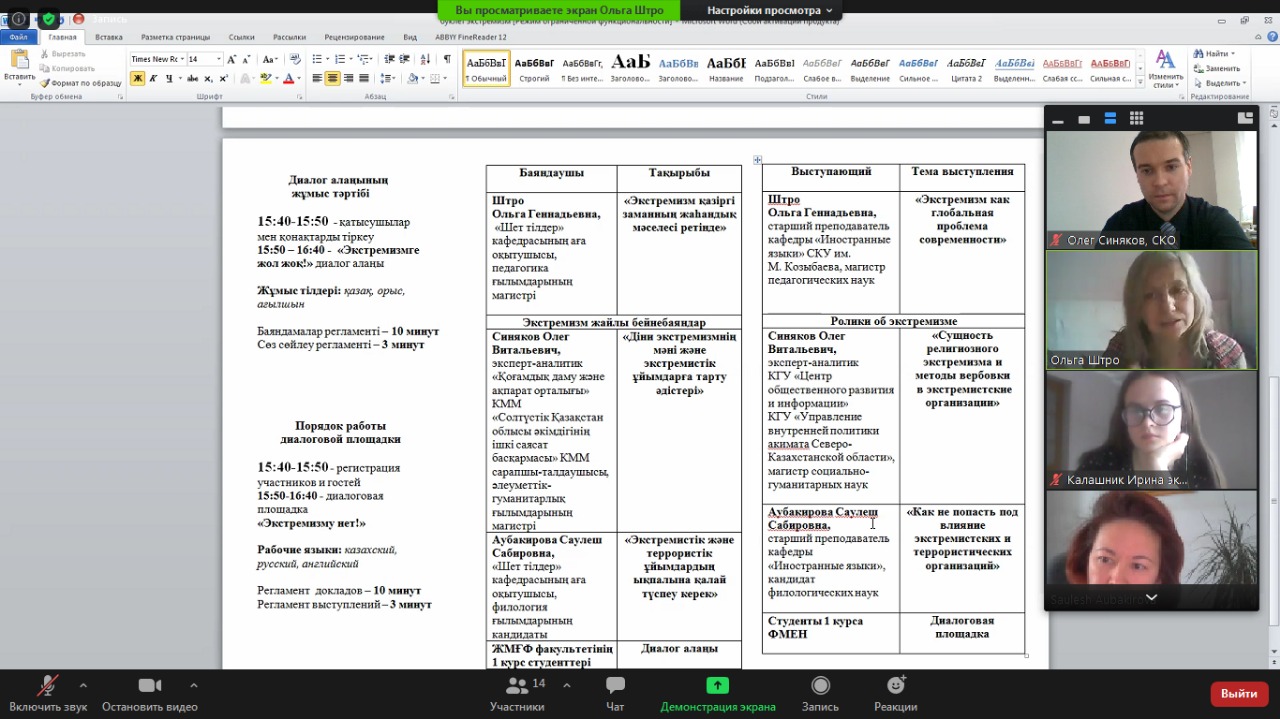Click the Shrink Font icon
The height and width of the screenshot is (719, 1280).
(249, 59)
